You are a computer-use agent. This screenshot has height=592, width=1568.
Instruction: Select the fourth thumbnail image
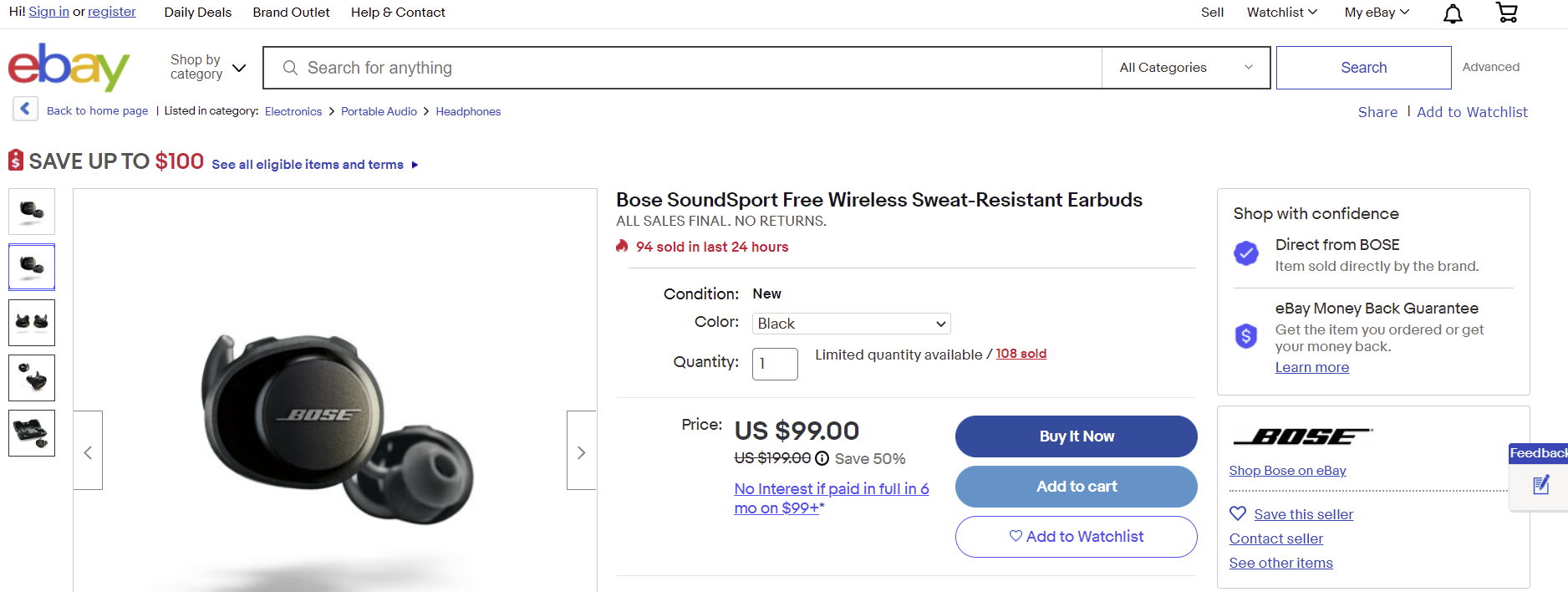(32, 378)
